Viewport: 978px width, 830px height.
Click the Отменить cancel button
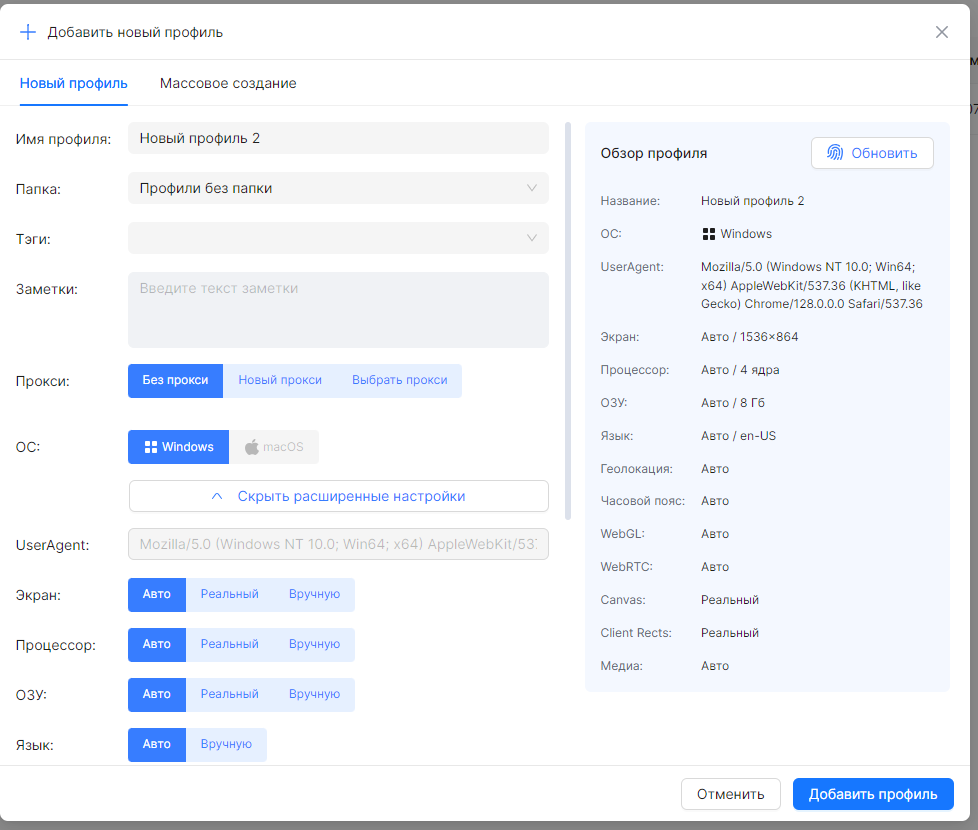coord(730,794)
